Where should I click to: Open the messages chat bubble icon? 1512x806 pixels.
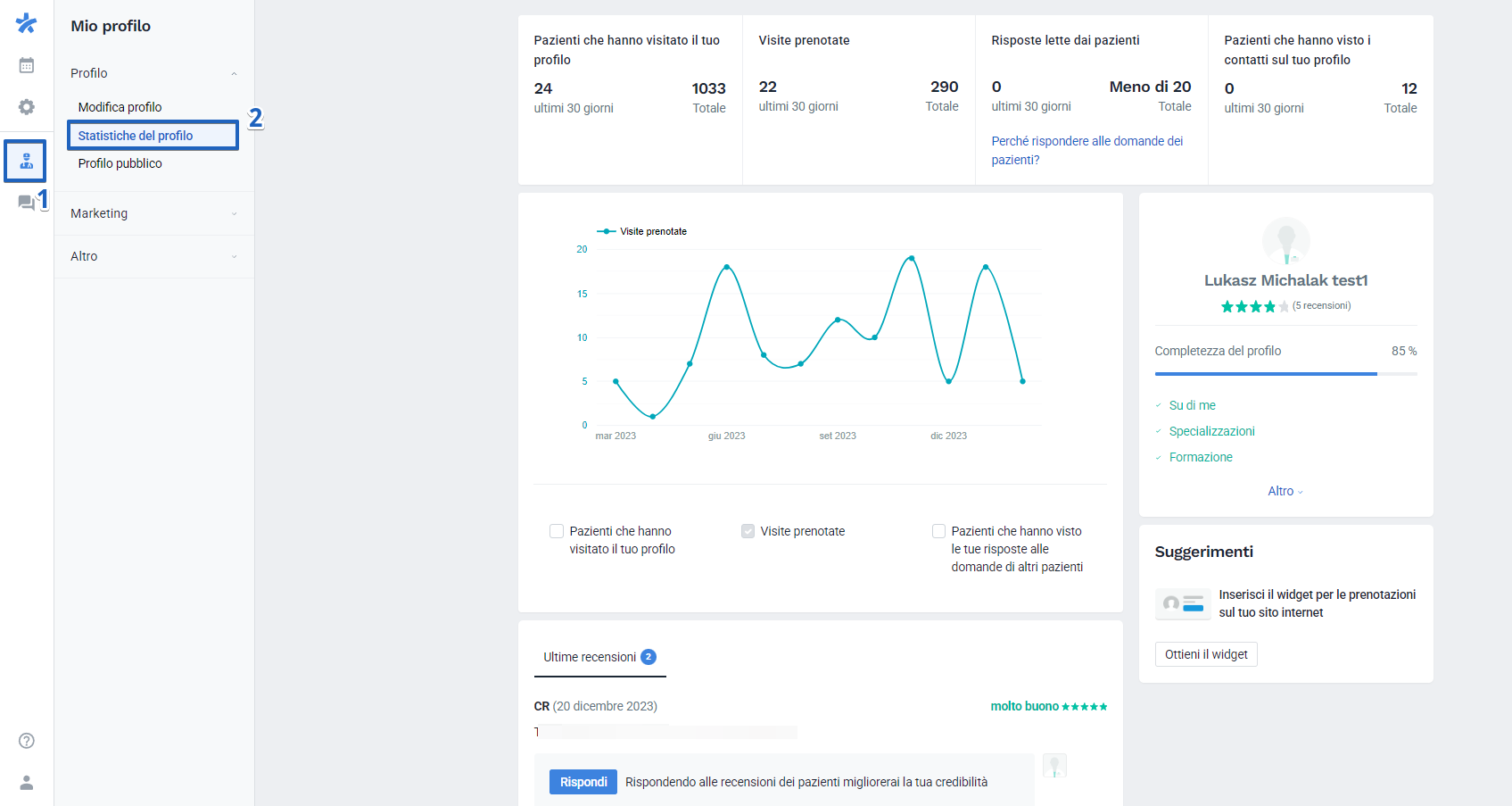coord(27,203)
